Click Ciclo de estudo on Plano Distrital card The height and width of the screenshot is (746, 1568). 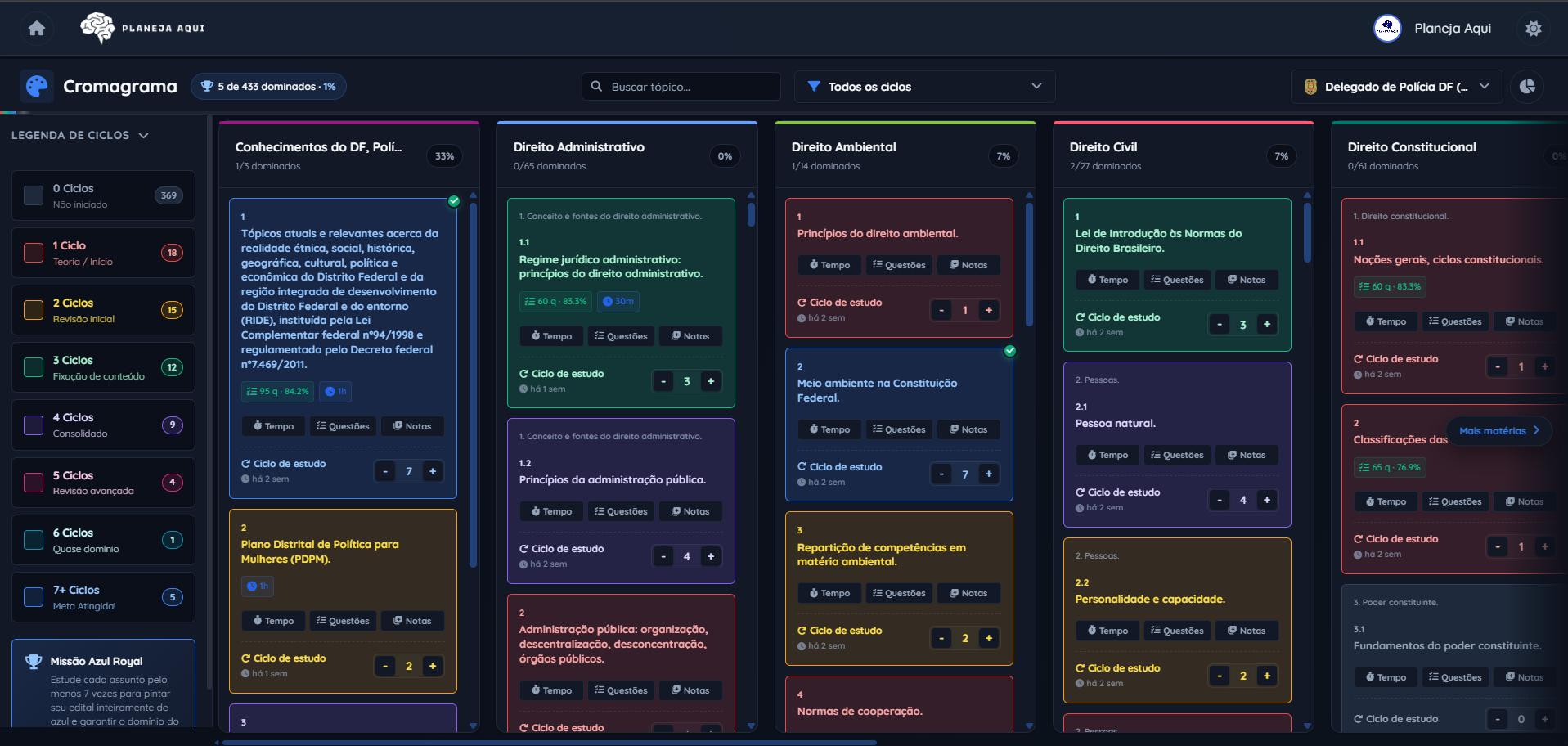coord(284,658)
